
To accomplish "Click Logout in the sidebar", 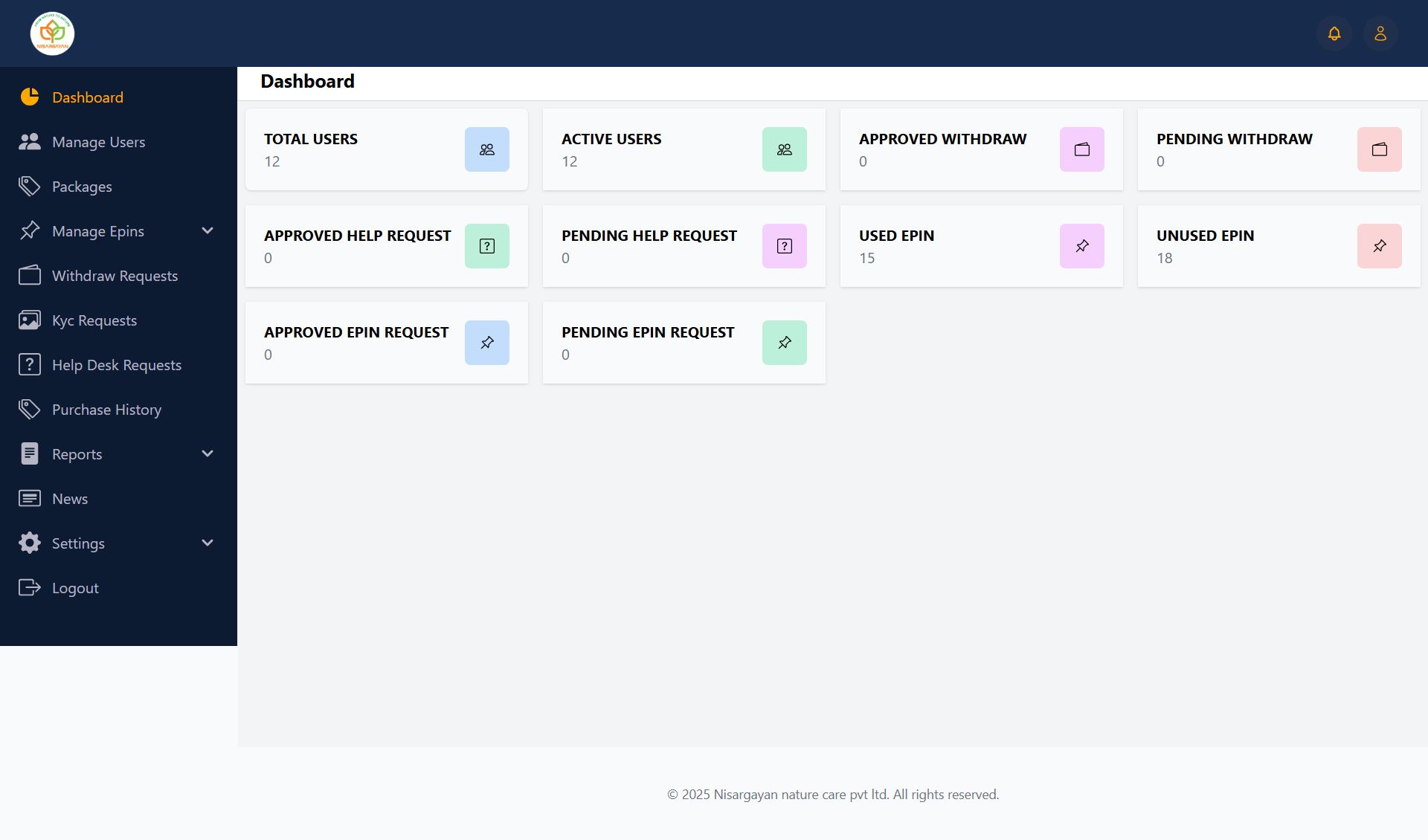I will click(75, 588).
